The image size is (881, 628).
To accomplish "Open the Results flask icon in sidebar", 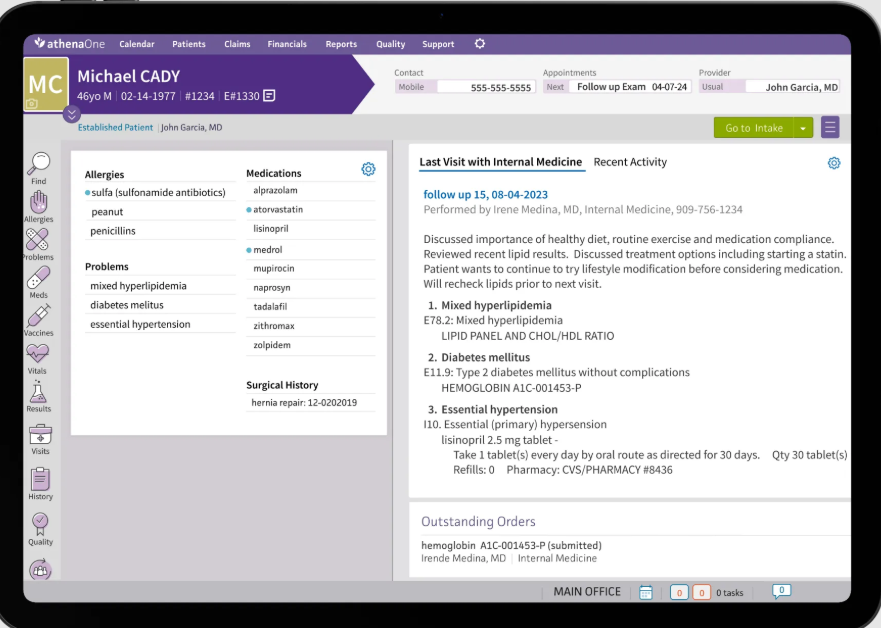I will 38,392.
